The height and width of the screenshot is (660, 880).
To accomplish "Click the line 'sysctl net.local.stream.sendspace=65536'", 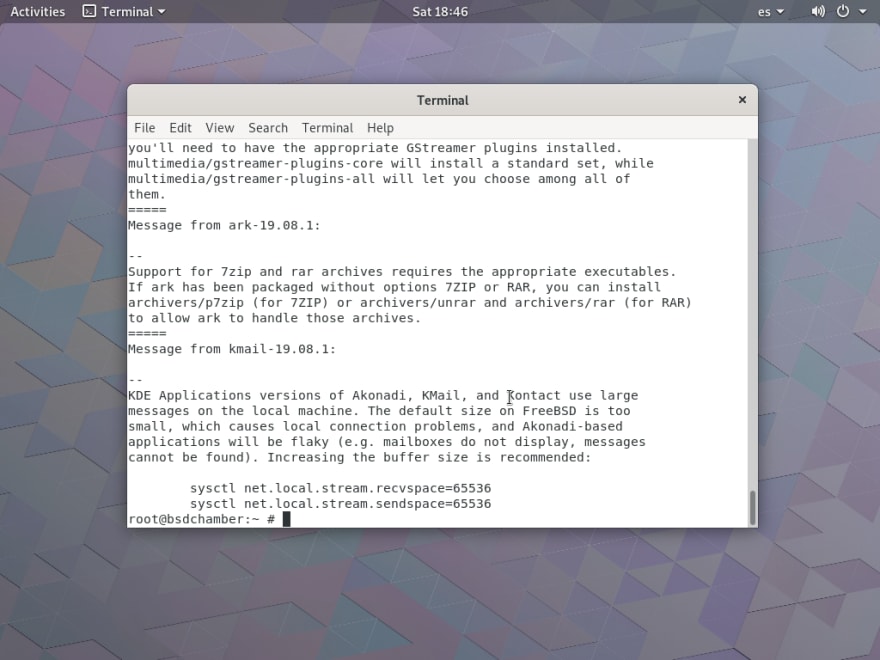I will click(341, 504).
